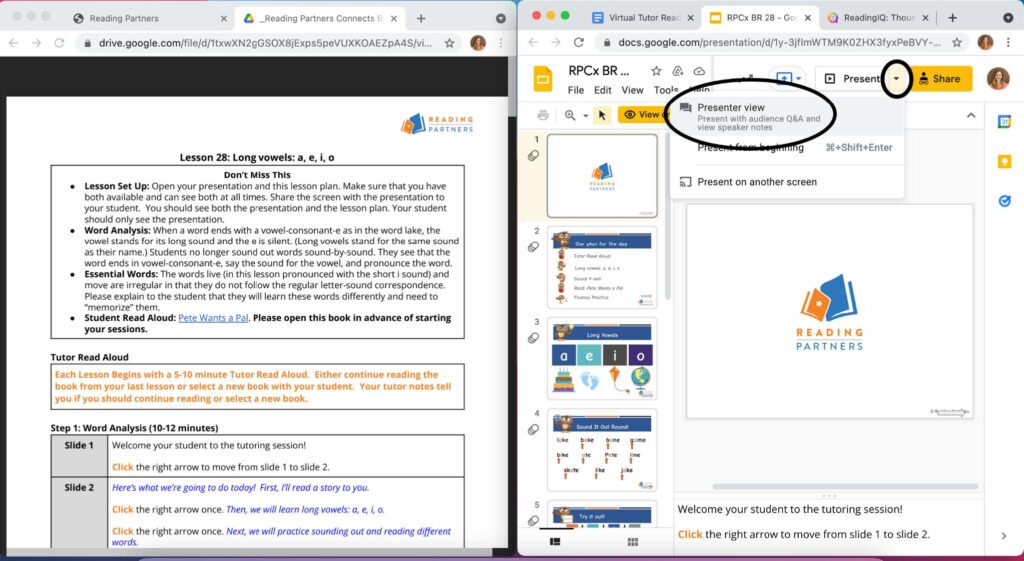This screenshot has width=1024, height=561.
Task: Bookmark the drive.google.com page with star
Action: click(x=449, y=43)
